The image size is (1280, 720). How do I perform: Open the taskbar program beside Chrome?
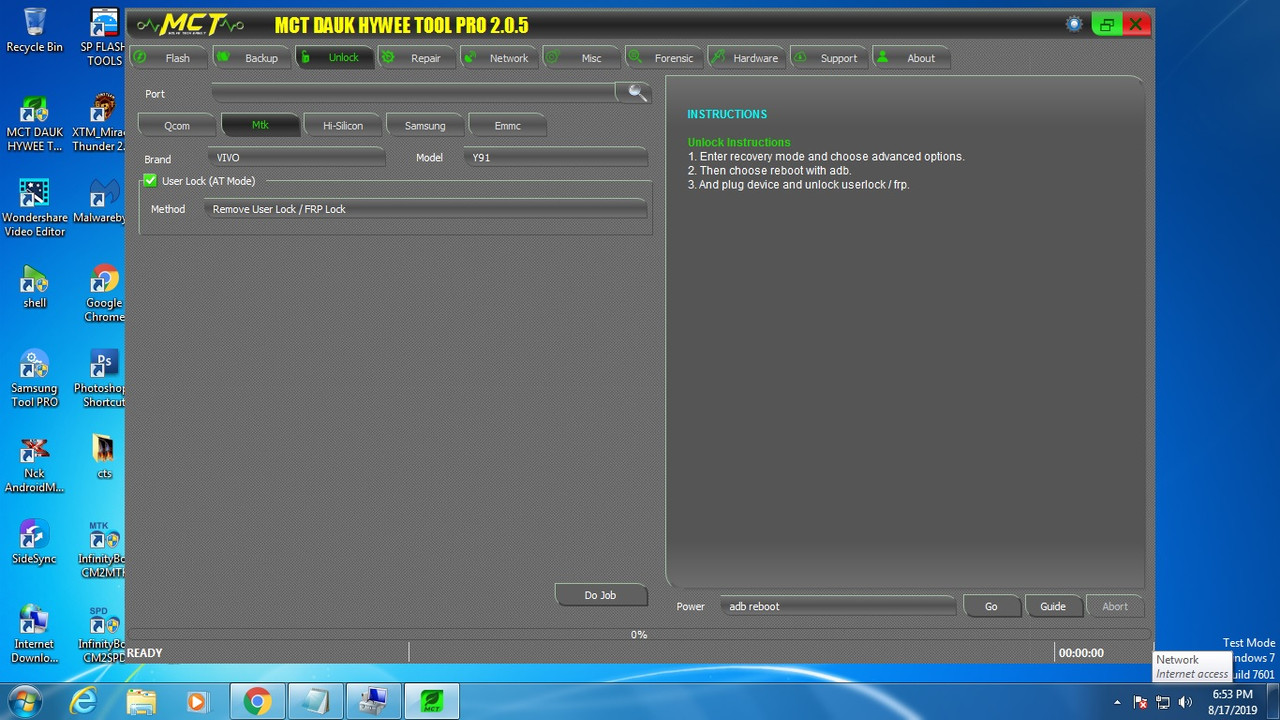point(315,701)
